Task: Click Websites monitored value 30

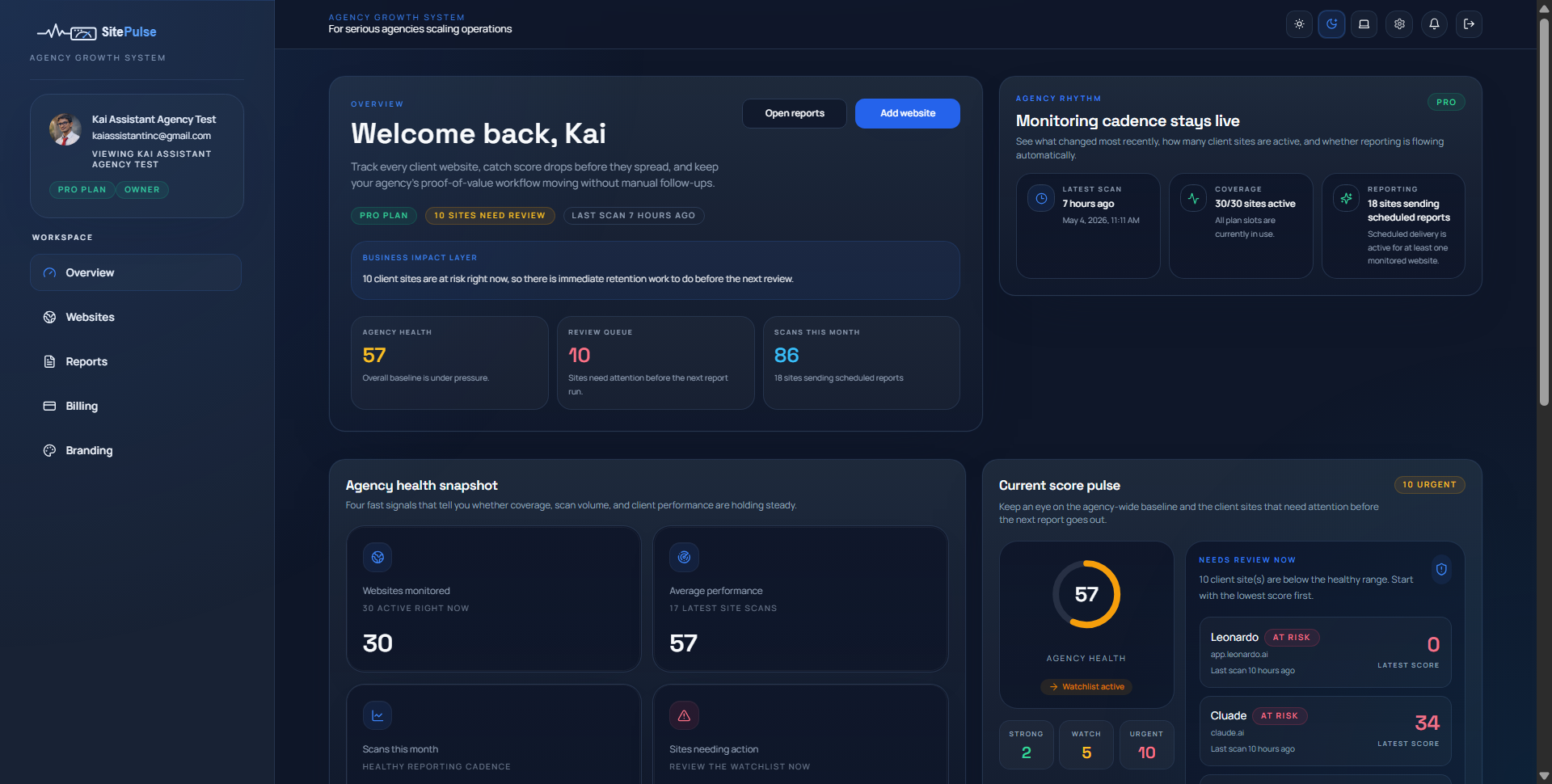Action: (x=377, y=643)
